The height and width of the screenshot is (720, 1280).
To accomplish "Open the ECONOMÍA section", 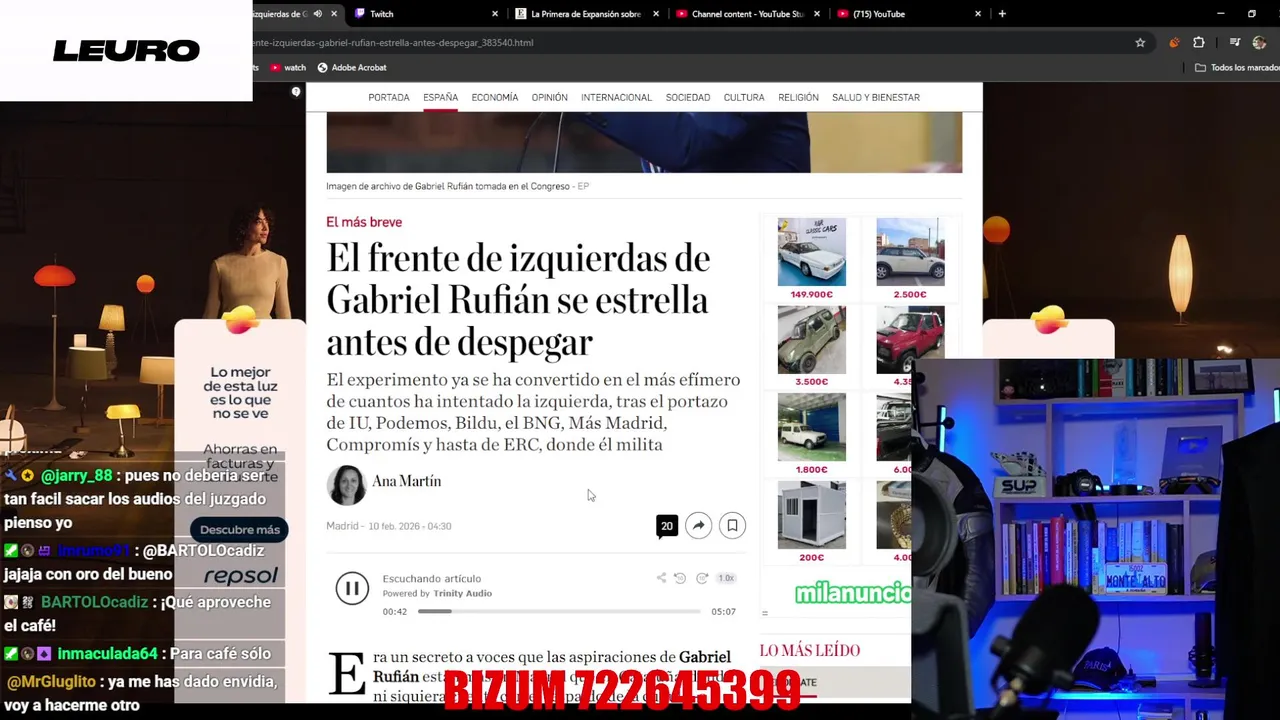I will coord(495,97).
